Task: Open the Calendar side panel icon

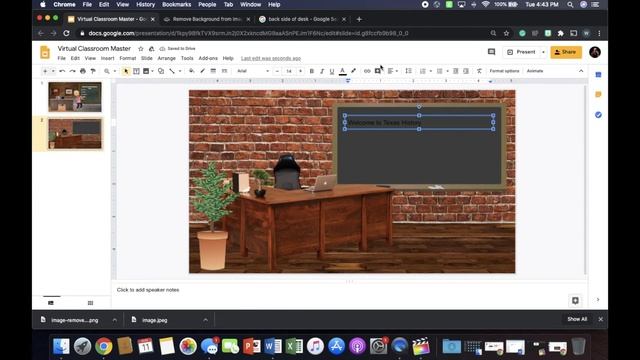Action: pos(598,75)
